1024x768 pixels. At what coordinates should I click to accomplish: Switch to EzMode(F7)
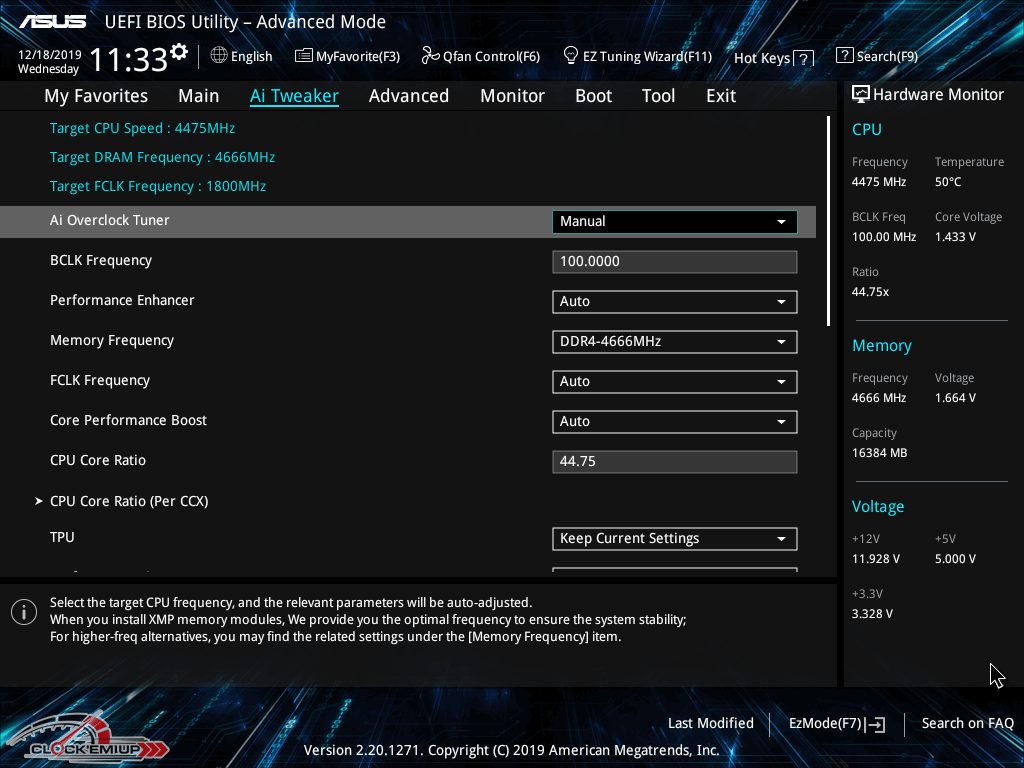coord(836,724)
